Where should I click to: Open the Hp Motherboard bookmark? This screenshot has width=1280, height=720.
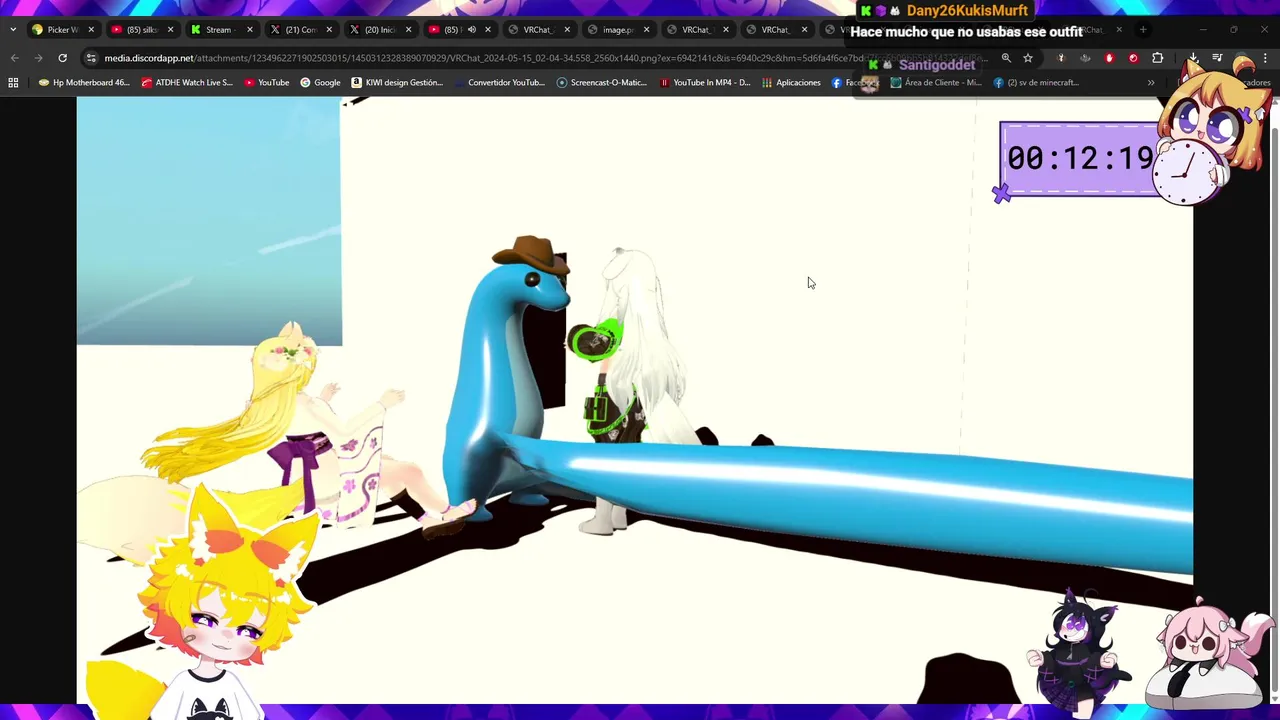tap(84, 83)
